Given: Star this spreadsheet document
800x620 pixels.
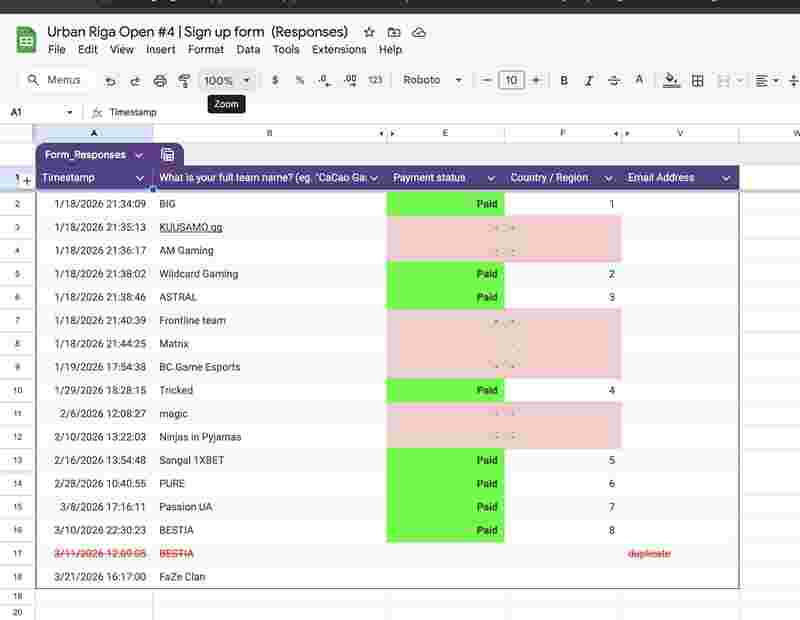Looking at the screenshot, I should (x=370, y=32).
